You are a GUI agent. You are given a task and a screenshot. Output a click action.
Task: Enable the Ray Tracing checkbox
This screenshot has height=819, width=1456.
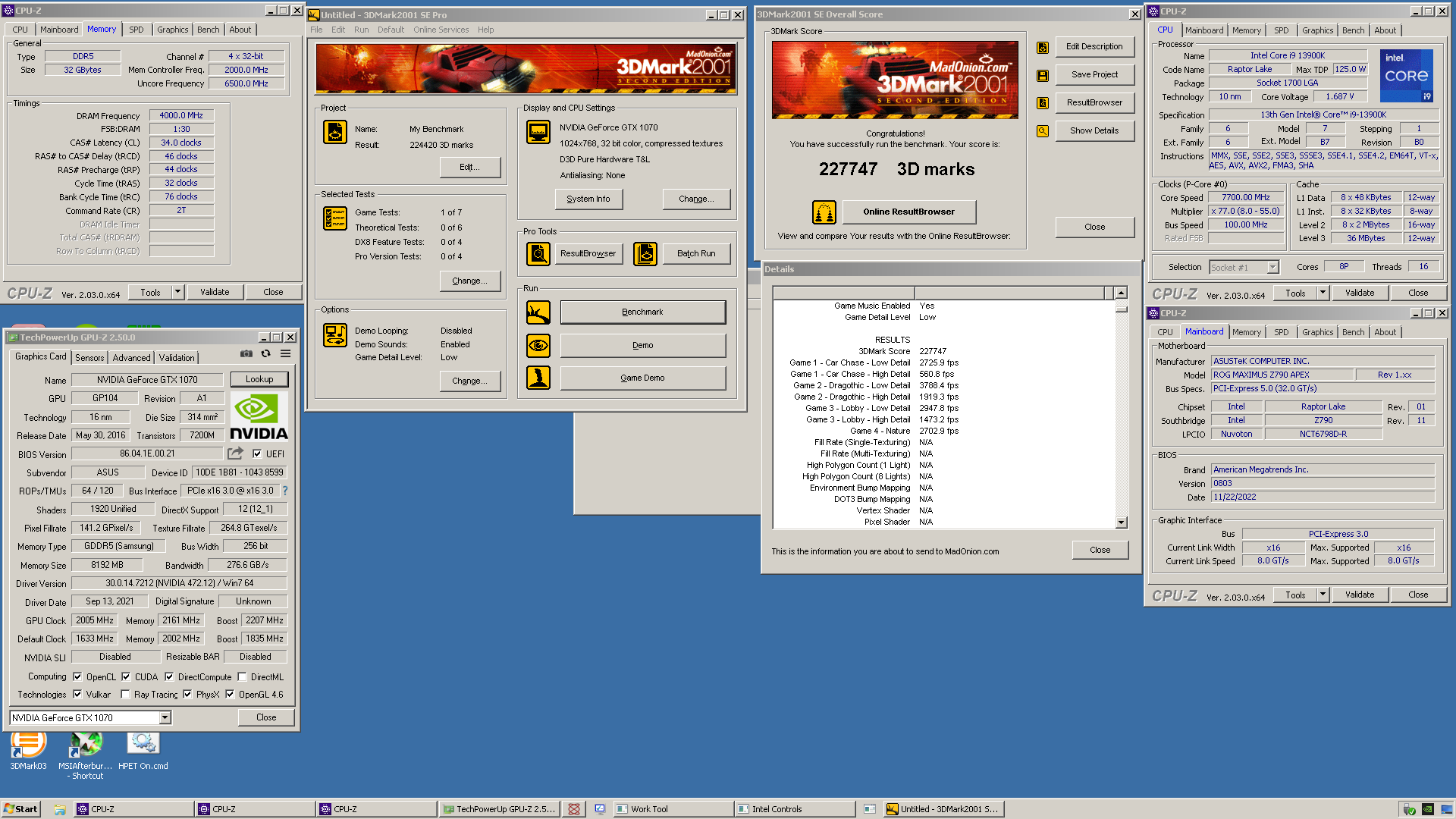click(x=125, y=694)
